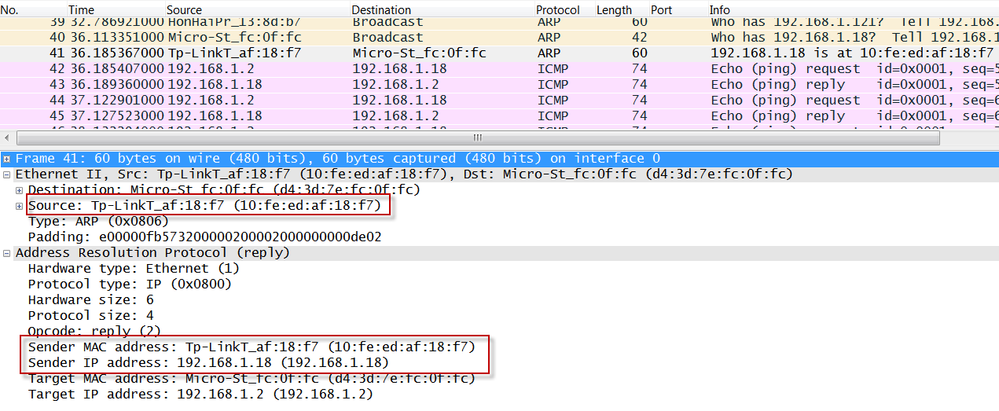Select the Padding field line

pos(205,237)
